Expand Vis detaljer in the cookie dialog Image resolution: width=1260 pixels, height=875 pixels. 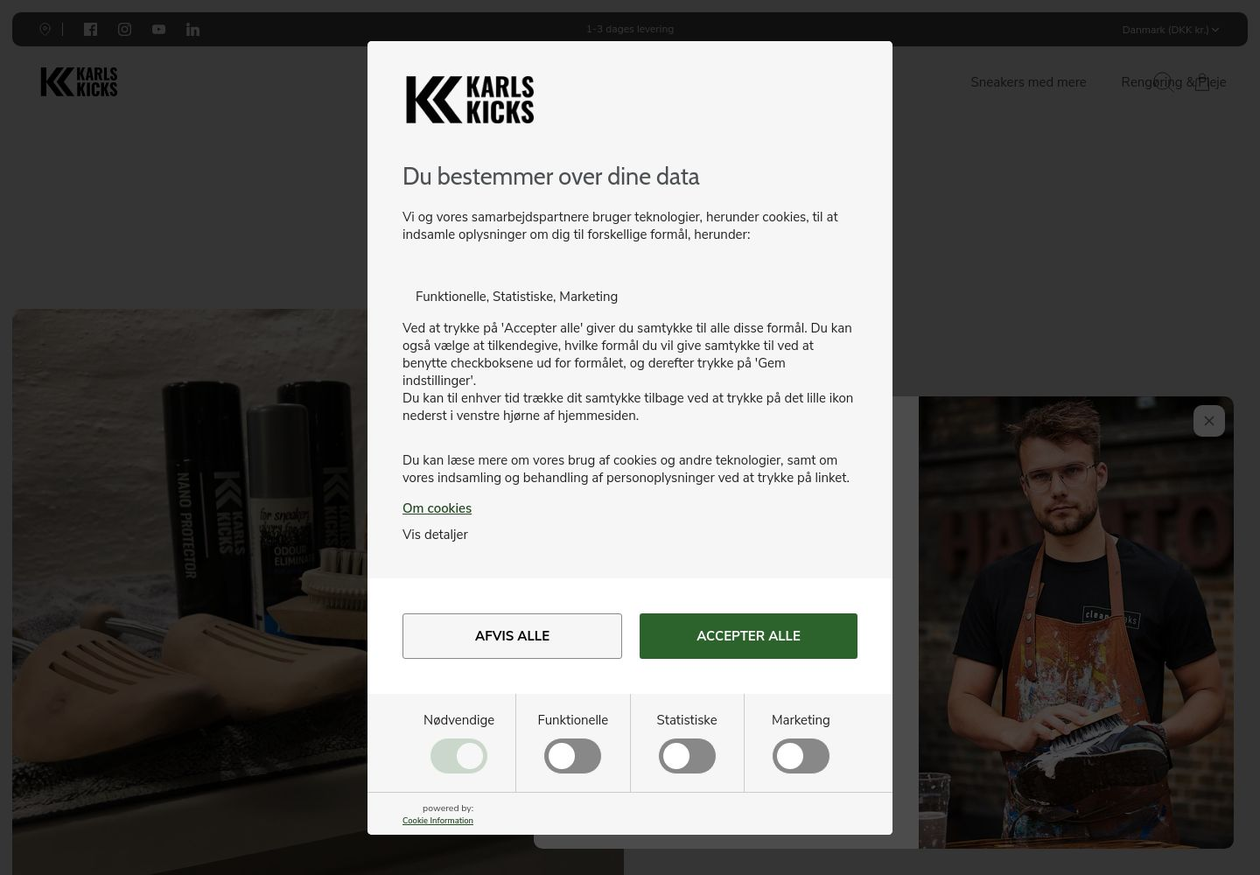coord(435,534)
